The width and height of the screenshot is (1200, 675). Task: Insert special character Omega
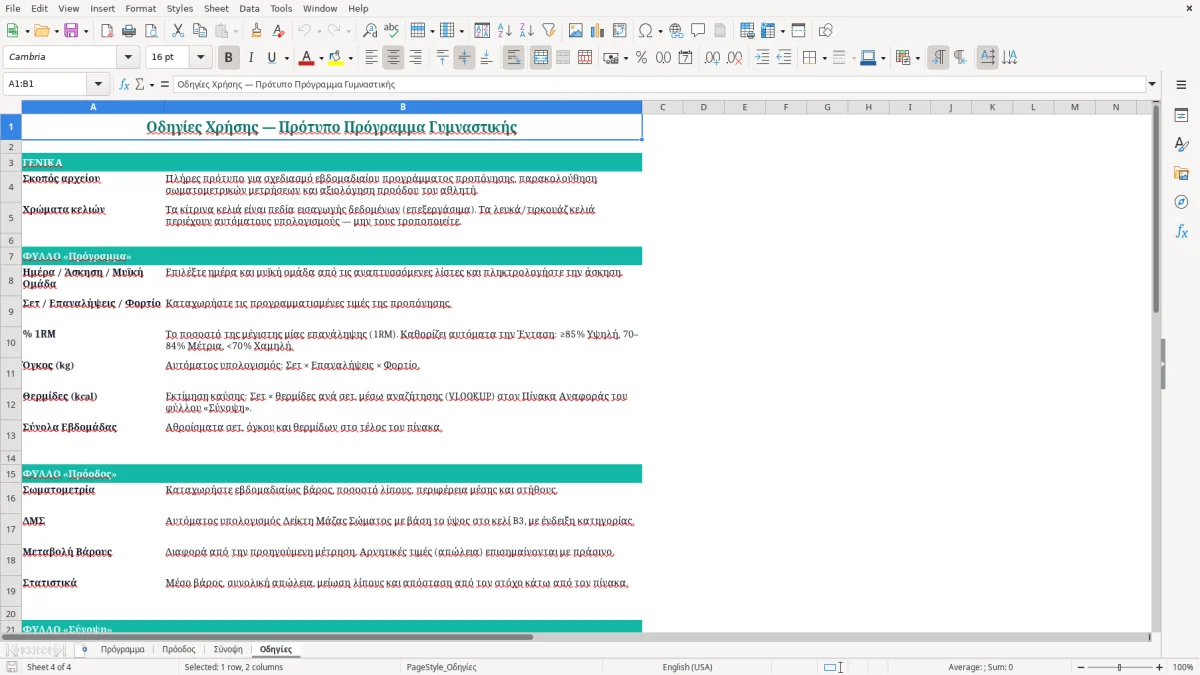pyautogui.click(x=645, y=31)
